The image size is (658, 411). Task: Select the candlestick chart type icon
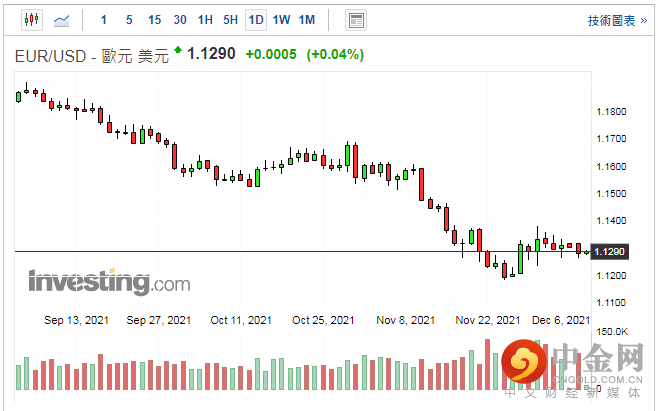coord(32,20)
